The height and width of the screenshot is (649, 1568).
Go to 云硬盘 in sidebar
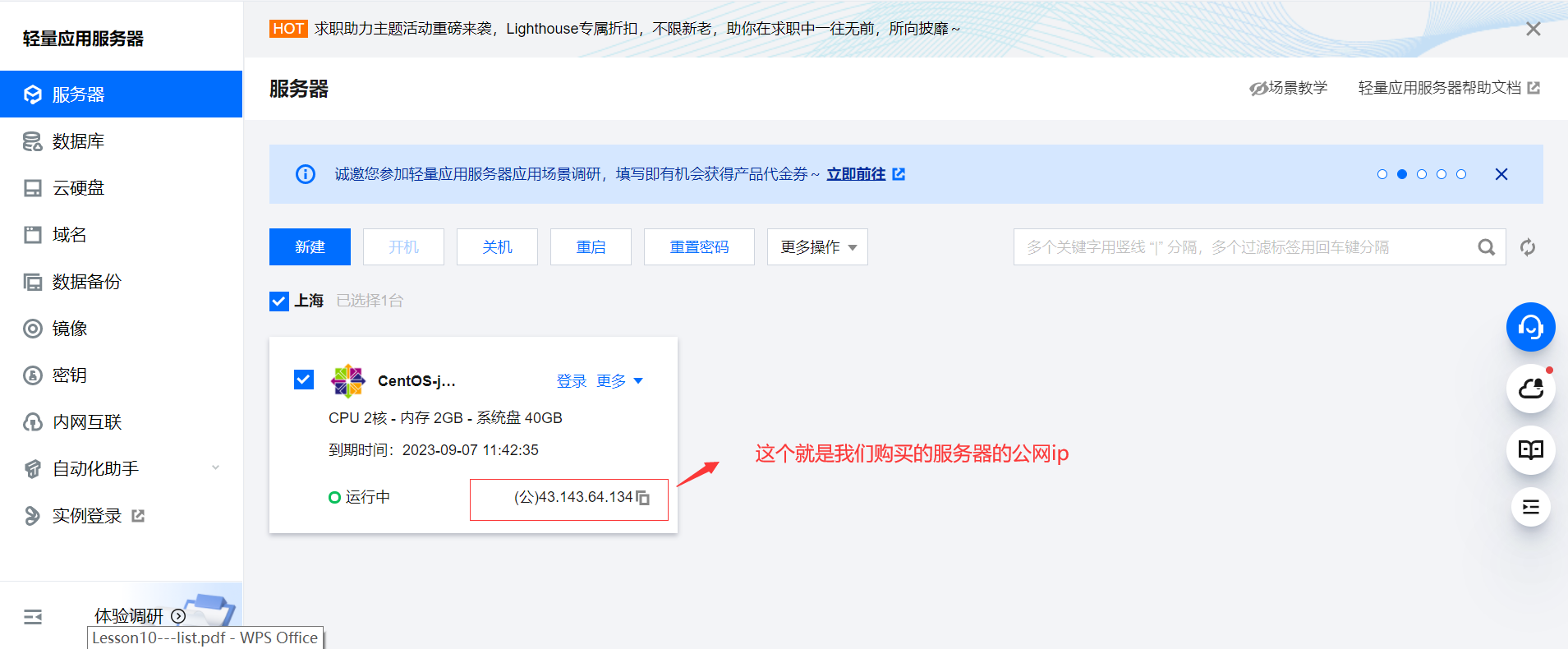[x=121, y=188]
